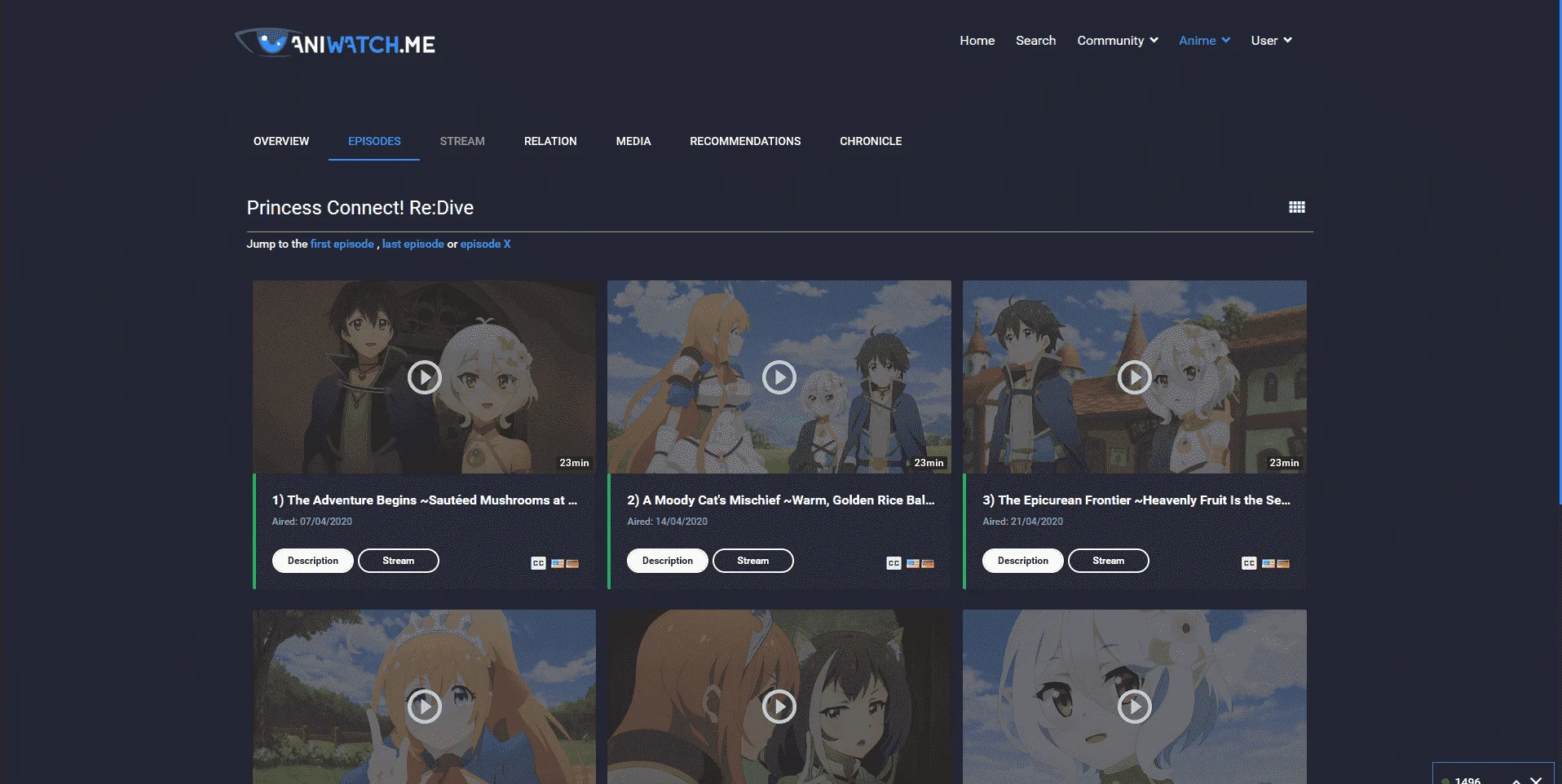Viewport: 1562px width, 784px height.
Task: Click the AniWatch.me logo
Action: (x=335, y=42)
